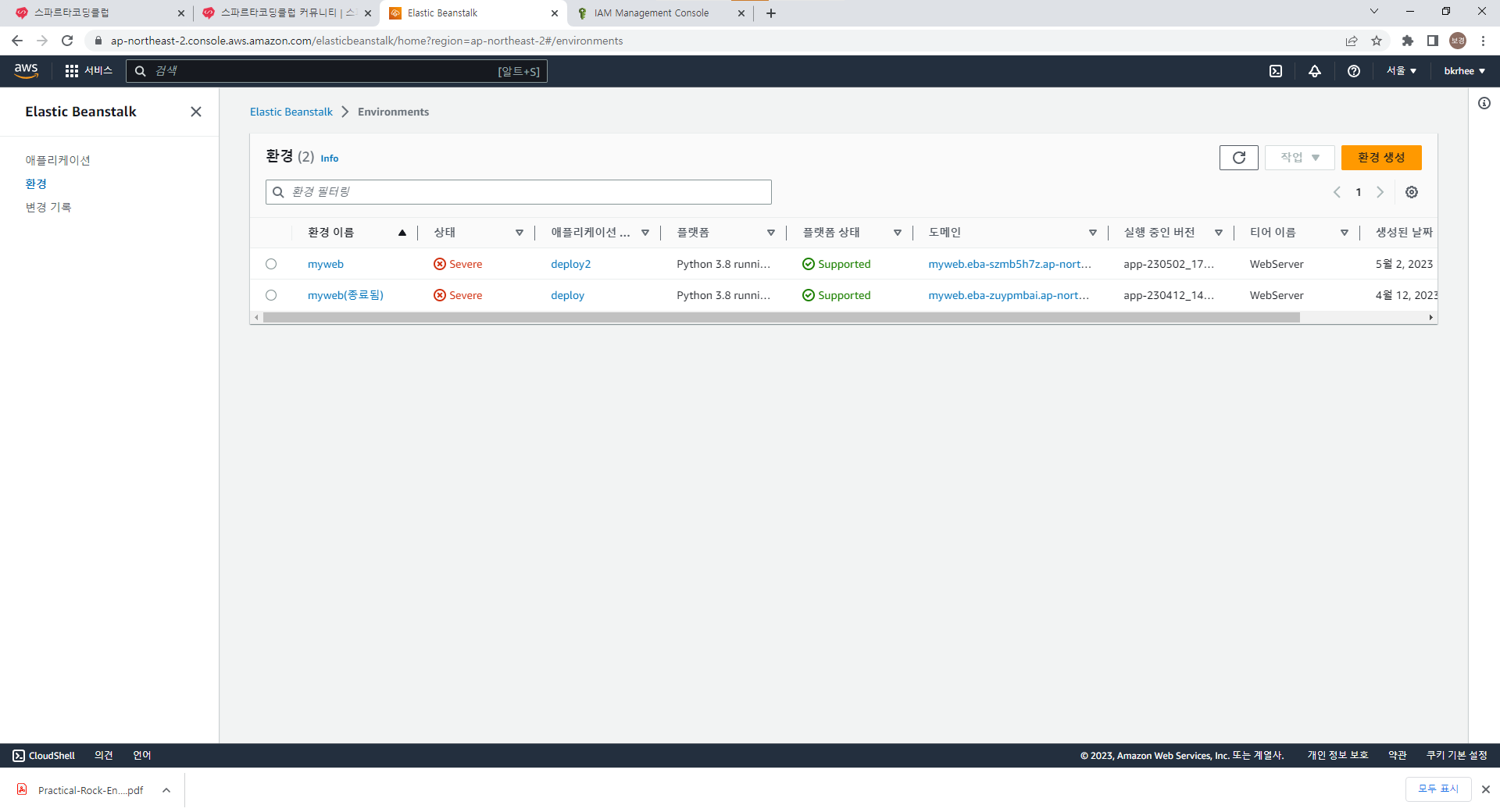Open 언어 in the footer
Viewport: 1500px width, 812px height.
click(x=142, y=756)
